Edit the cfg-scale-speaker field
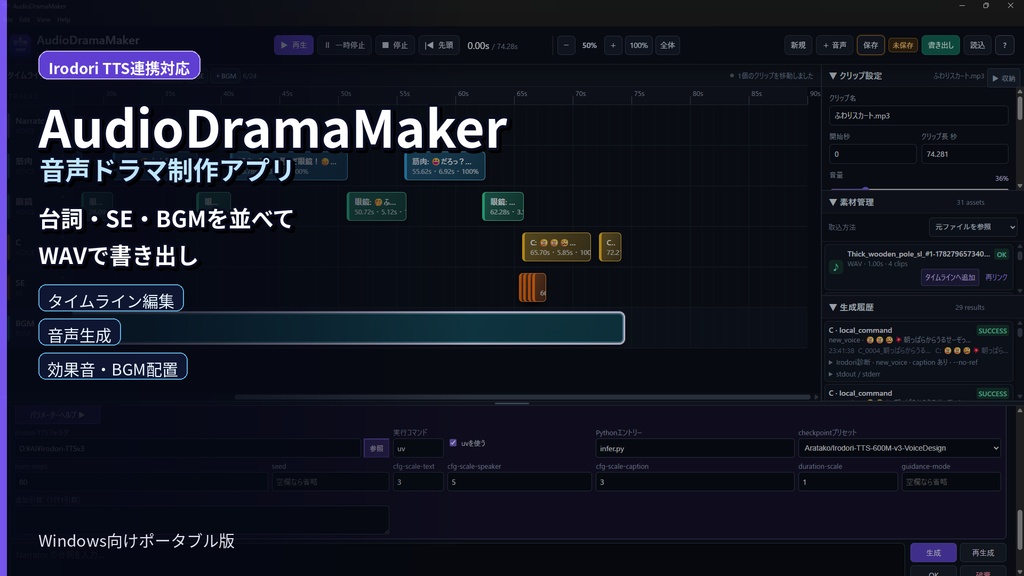The height and width of the screenshot is (576, 1024). pos(519,481)
